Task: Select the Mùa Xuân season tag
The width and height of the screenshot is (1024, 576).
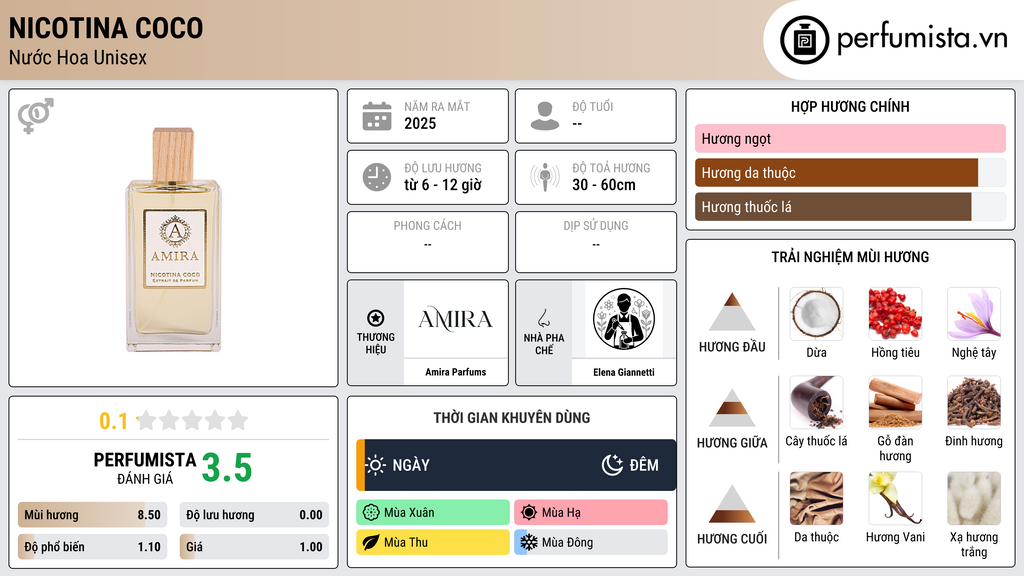Action: point(433,512)
